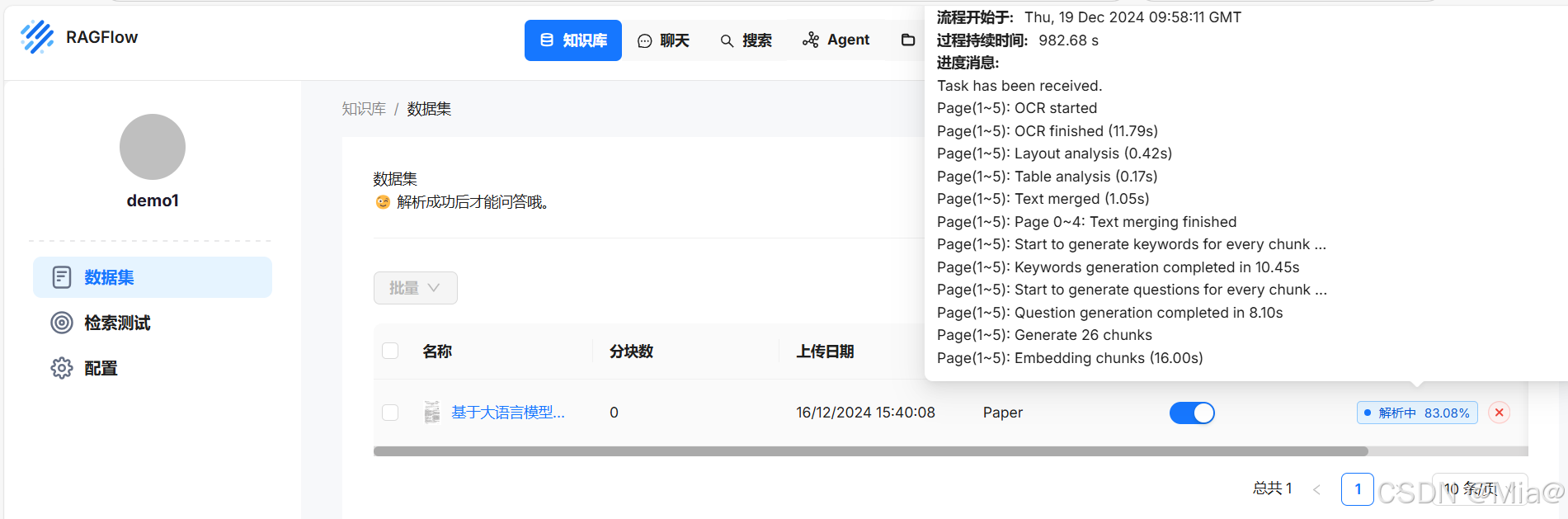The image size is (1568, 519).
Task: Open 配置 settings in the sidebar
Action: 153,368
